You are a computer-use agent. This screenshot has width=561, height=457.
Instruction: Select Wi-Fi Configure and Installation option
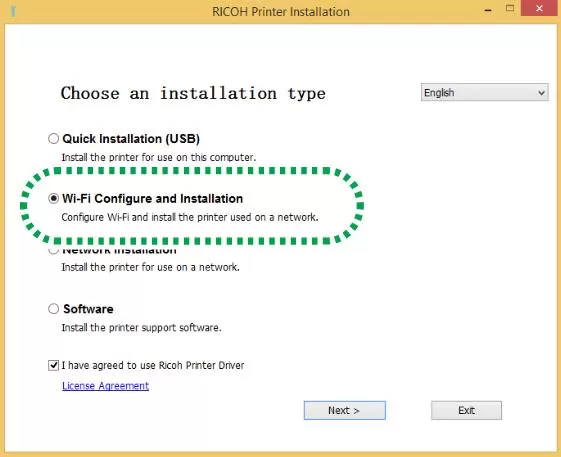coord(53,198)
